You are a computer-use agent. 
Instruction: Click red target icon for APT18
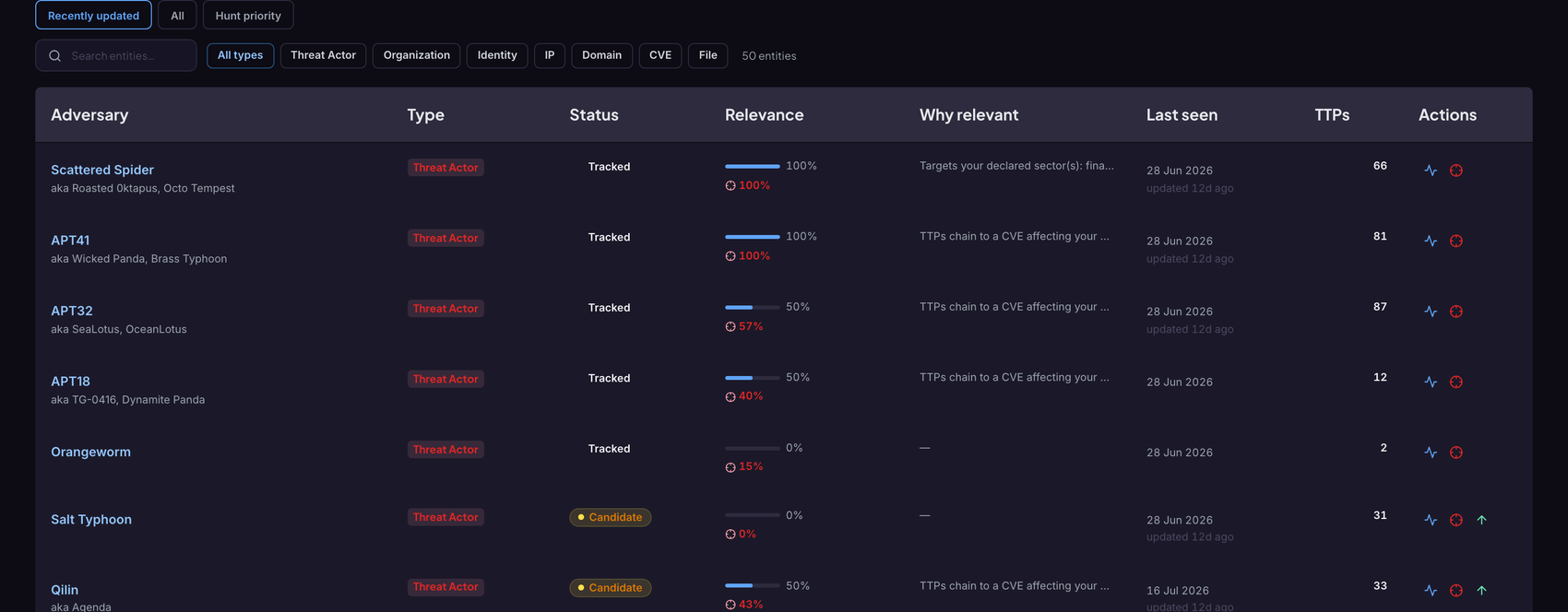pyautogui.click(x=1456, y=382)
